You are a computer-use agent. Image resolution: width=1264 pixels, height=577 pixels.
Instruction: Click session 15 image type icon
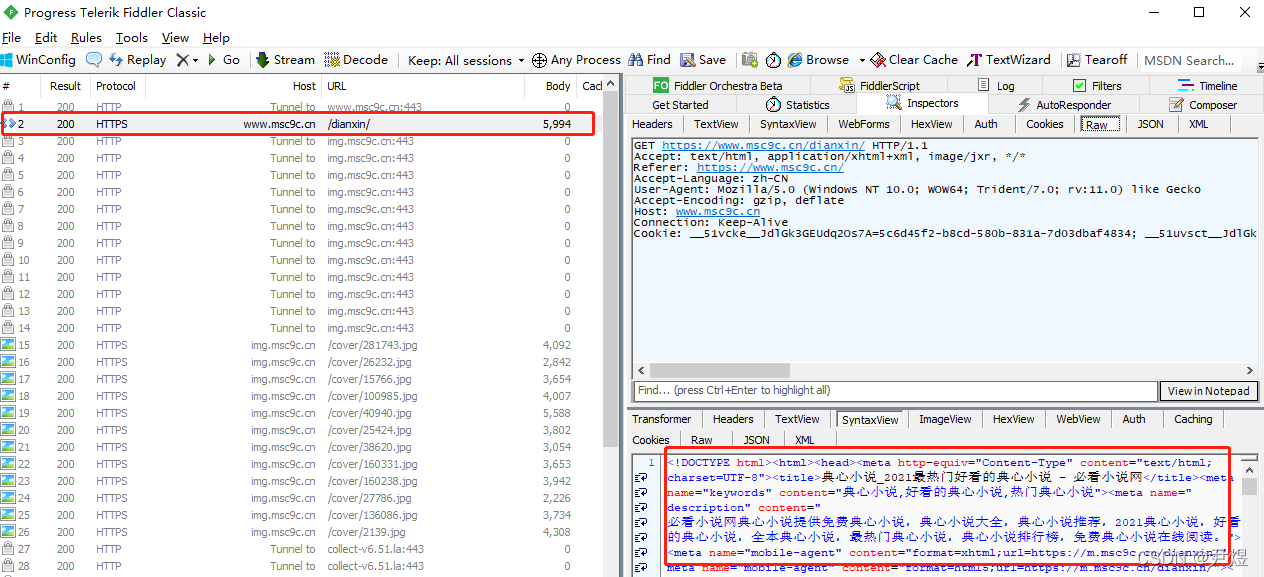(x=8, y=345)
